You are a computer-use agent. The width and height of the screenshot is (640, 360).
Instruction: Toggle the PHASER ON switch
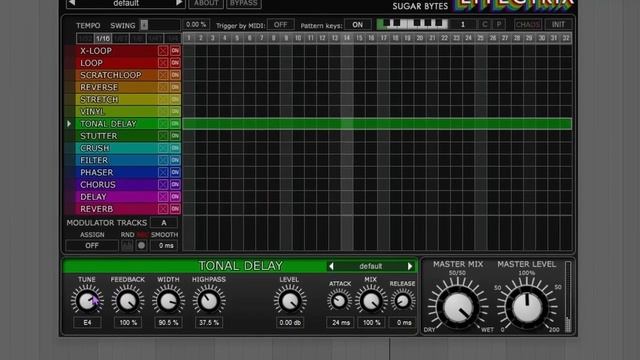175,172
